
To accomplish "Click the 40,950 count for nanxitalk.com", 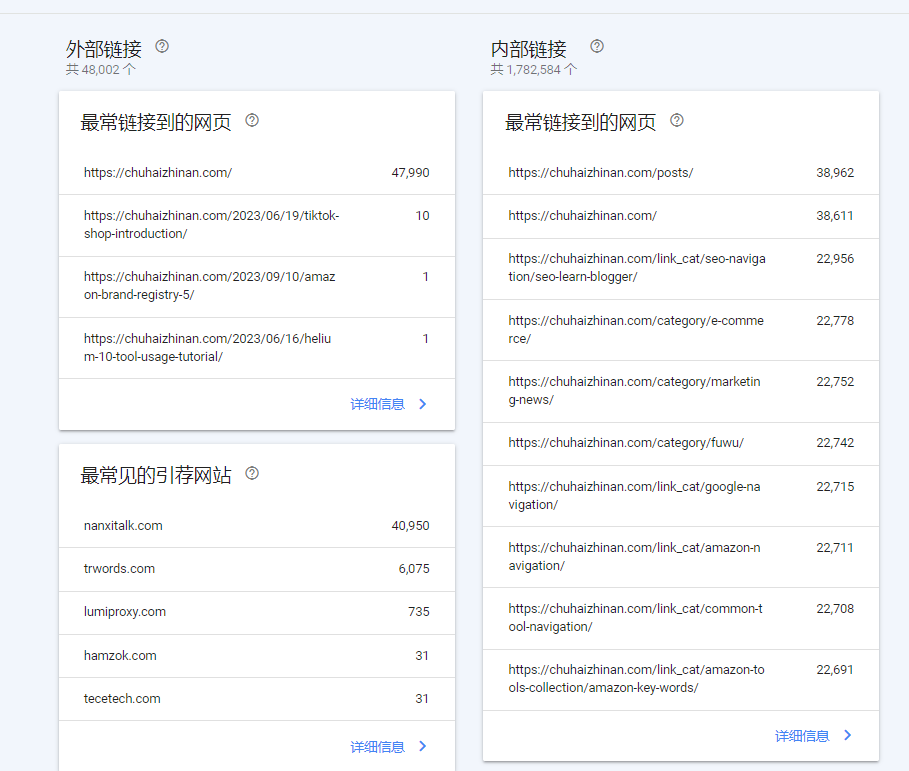I will pos(410,526).
